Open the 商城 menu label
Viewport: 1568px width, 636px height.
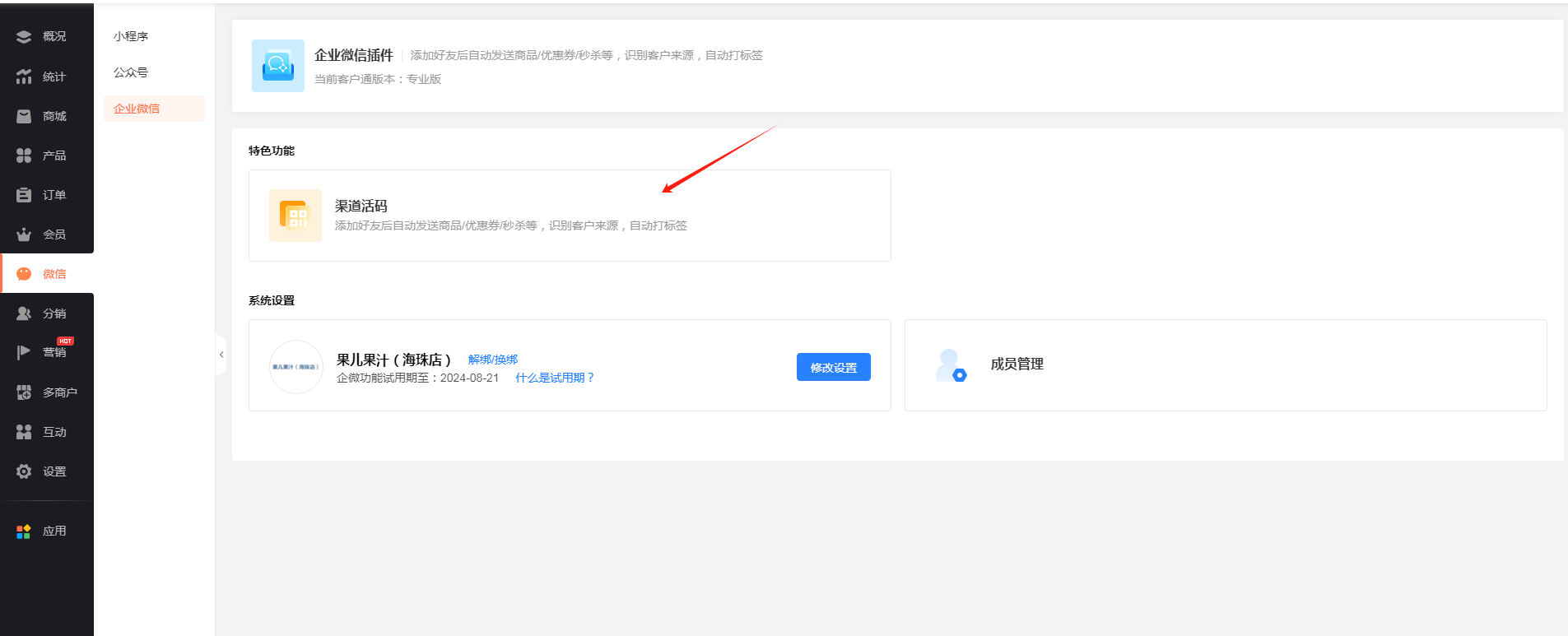[54, 116]
